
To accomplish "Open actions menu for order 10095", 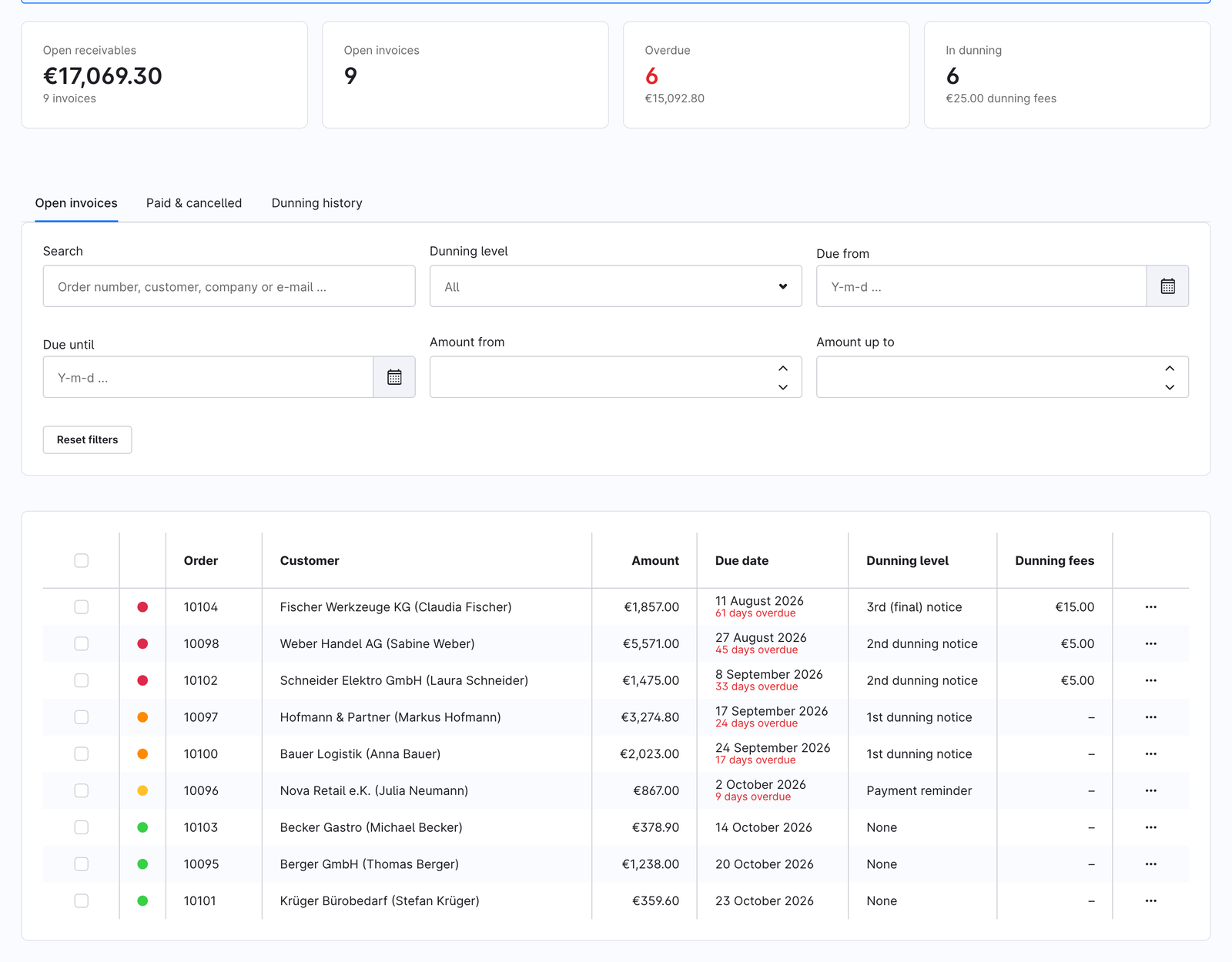I will click(1150, 864).
